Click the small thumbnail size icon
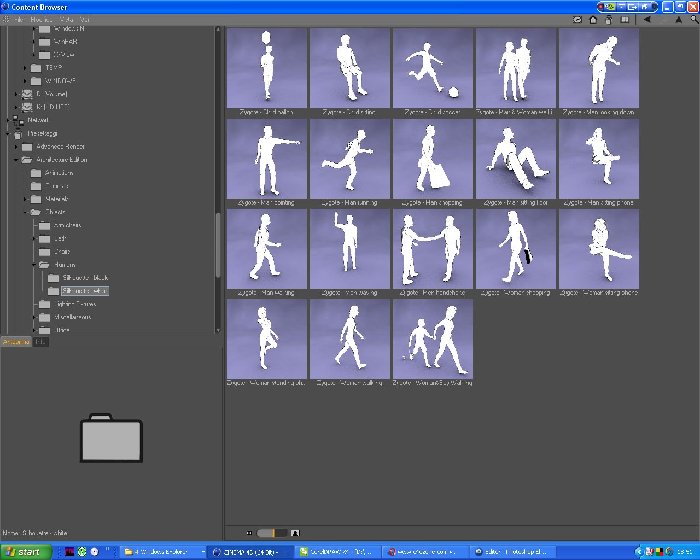The height and width of the screenshot is (560, 700). point(249,533)
